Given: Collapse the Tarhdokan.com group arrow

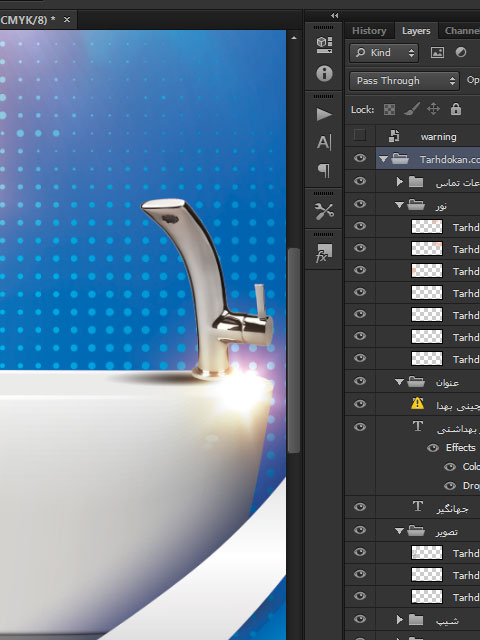Looking at the screenshot, I should (383, 159).
